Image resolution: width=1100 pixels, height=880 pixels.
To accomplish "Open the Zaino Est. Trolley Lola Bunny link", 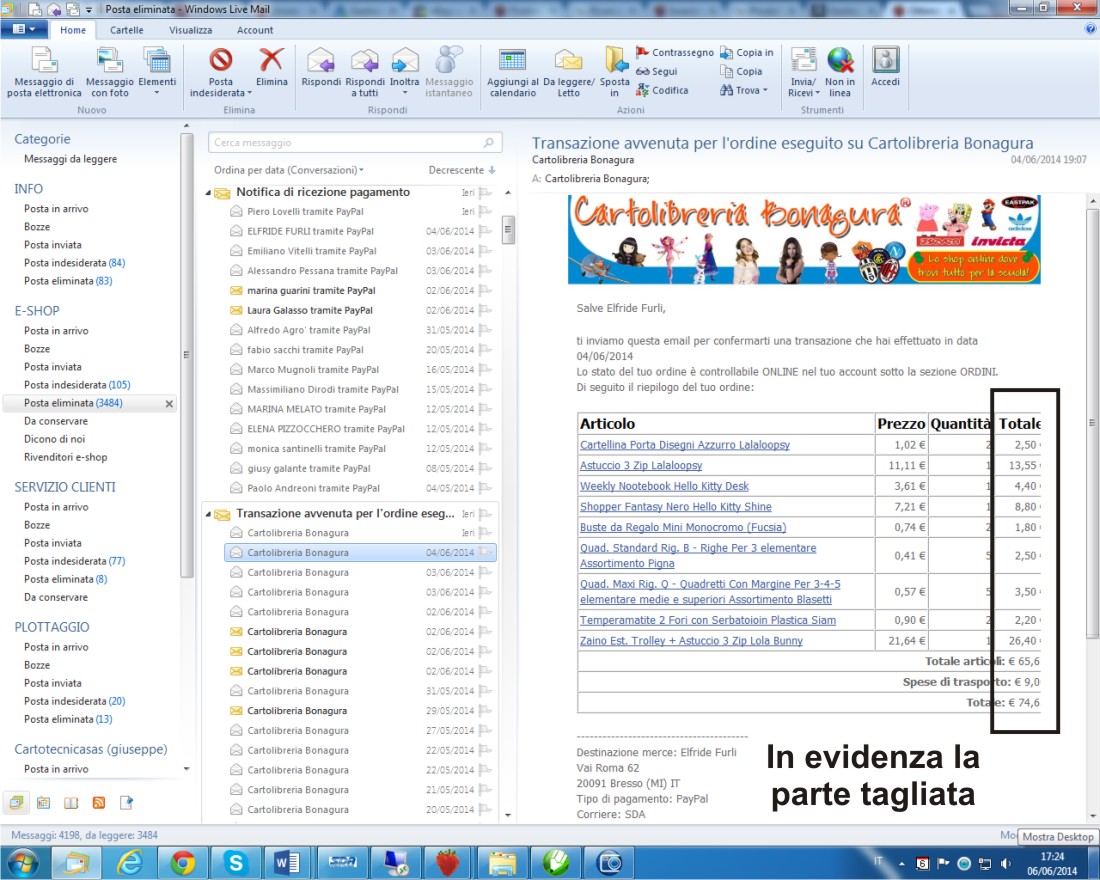I will (x=691, y=641).
